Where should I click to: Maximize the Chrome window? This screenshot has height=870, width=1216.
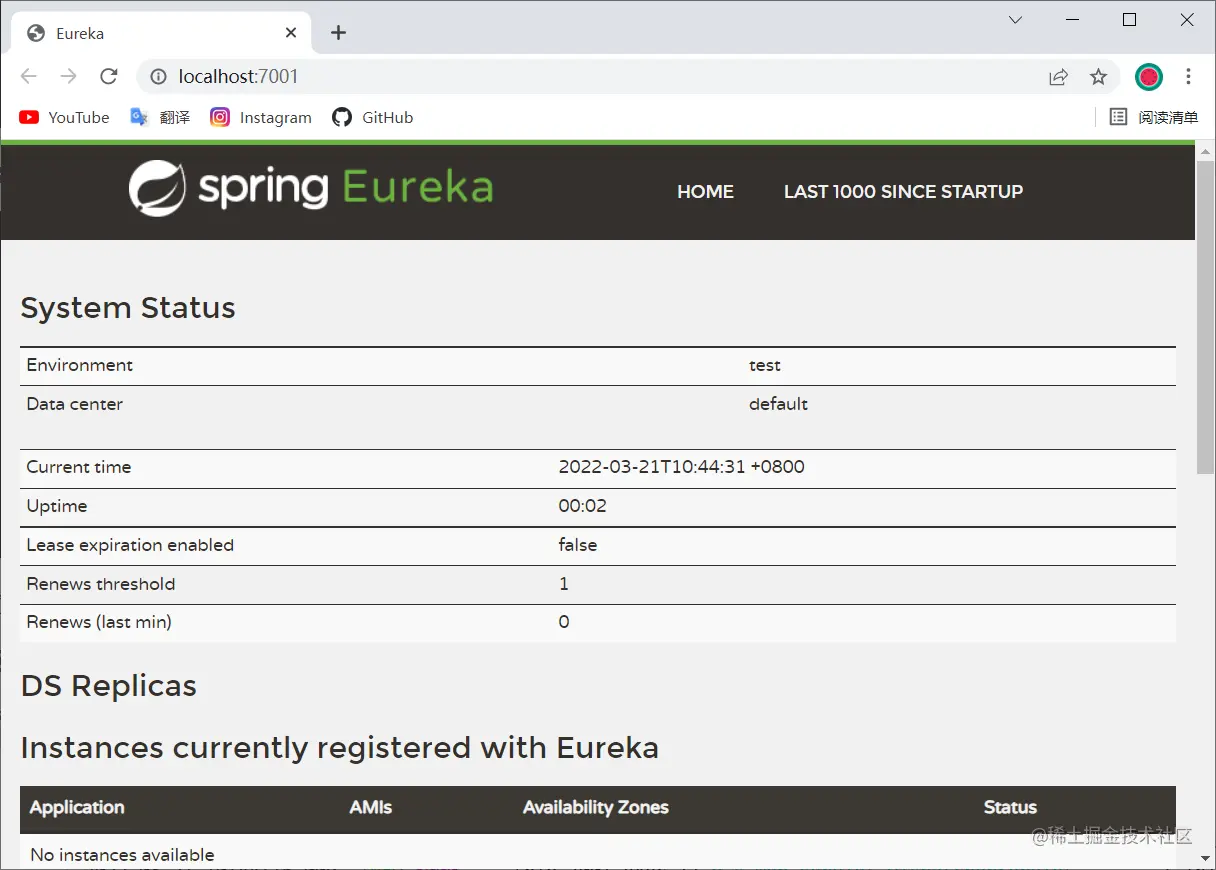[x=1130, y=20]
